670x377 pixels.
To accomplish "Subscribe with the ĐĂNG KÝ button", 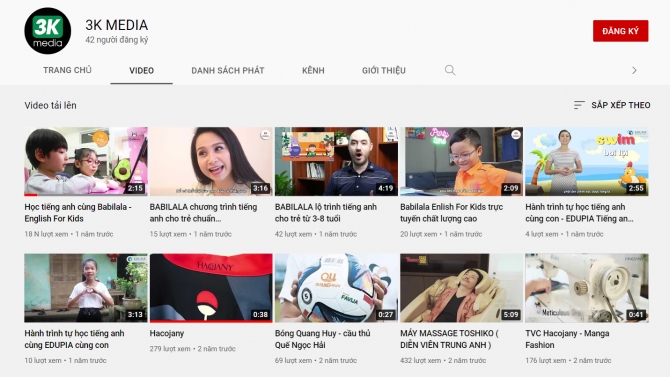I will coord(620,31).
